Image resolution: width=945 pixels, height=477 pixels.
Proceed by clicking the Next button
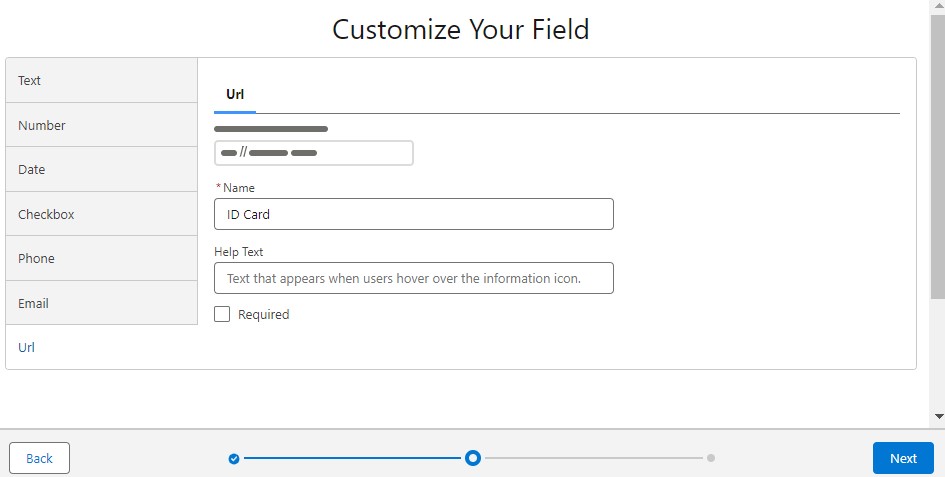click(903, 458)
